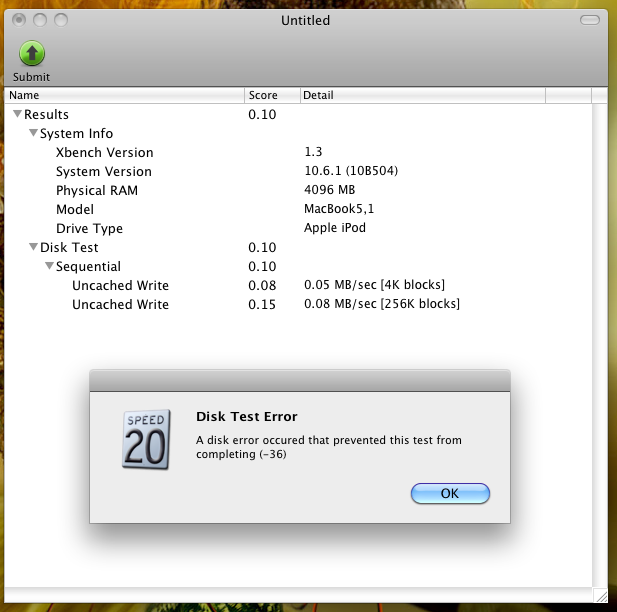This screenshot has height=612, width=617.
Task: Select the Uncached Write 4K blocks row
Action: pyautogui.click(x=298, y=285)
